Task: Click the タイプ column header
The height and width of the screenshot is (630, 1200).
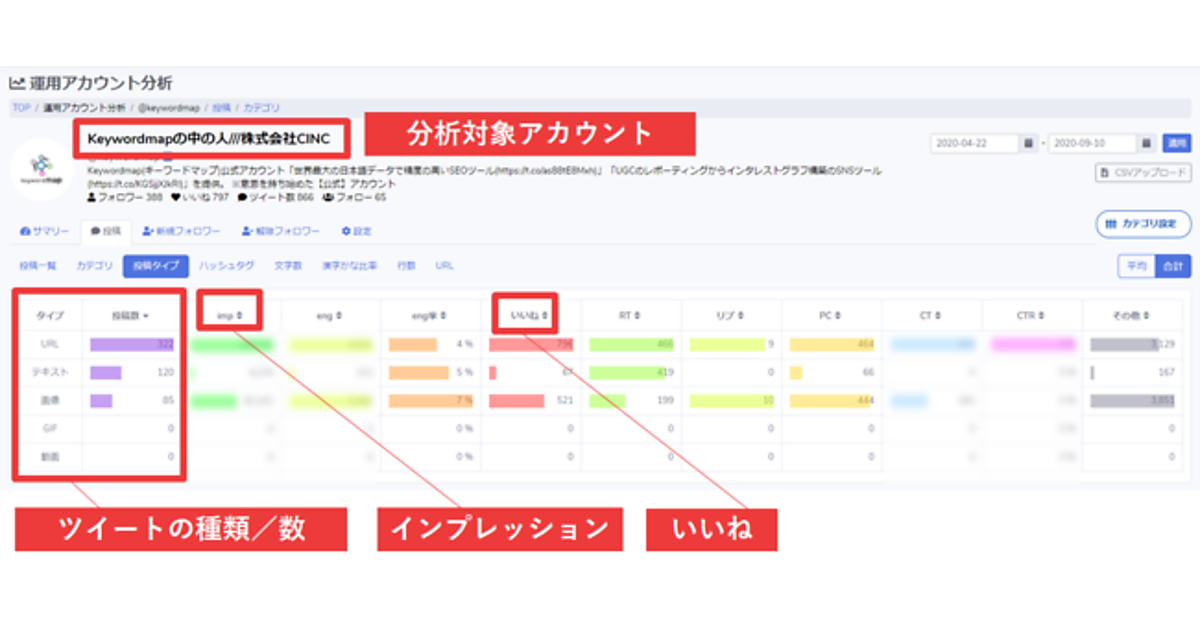Action: click(49, 315)
